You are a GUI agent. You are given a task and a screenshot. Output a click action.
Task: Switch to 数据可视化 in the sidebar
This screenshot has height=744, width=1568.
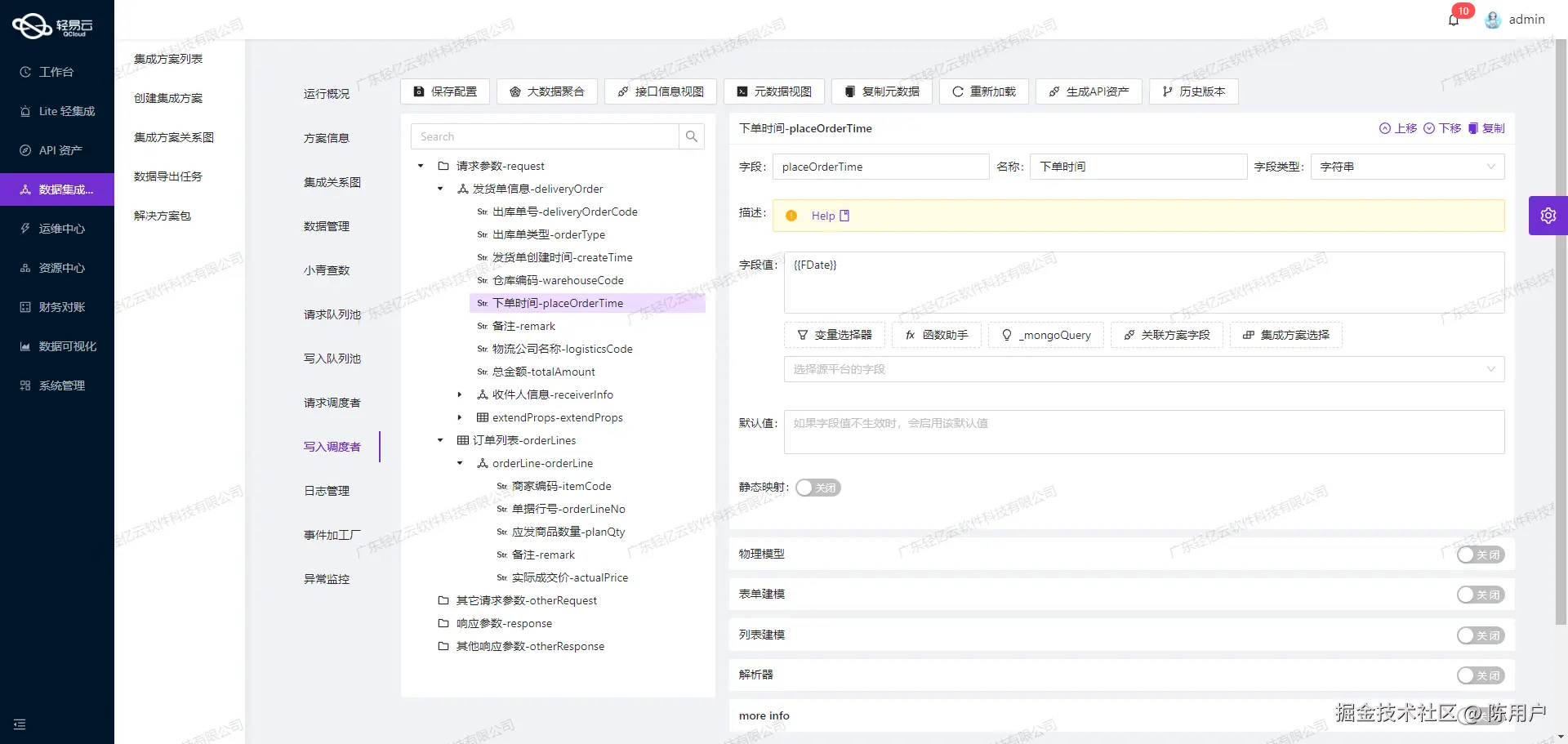coord(57,345)
